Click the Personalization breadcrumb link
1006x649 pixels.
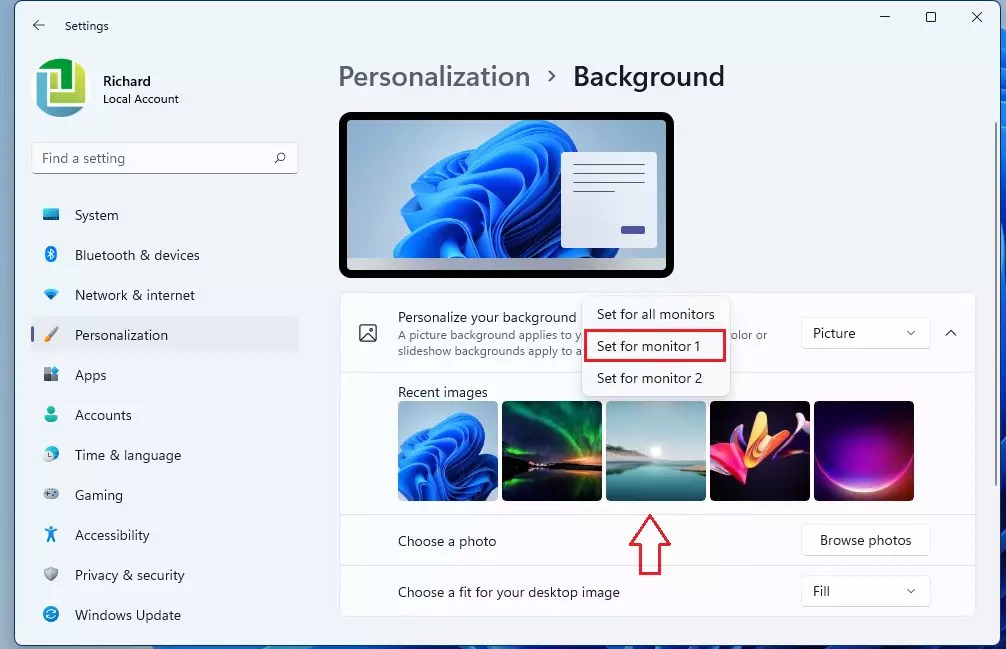tap(433, 76)
